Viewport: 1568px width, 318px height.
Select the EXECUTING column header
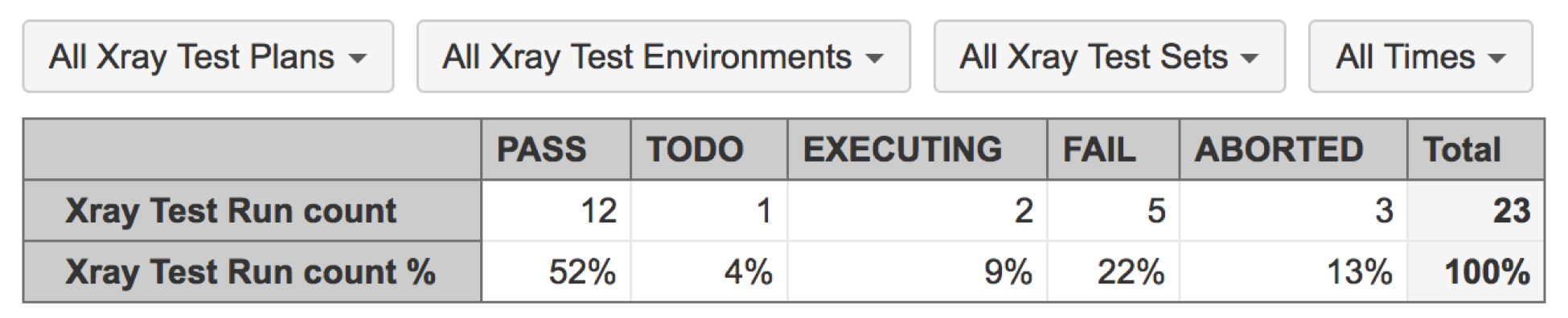pos(917,149)
